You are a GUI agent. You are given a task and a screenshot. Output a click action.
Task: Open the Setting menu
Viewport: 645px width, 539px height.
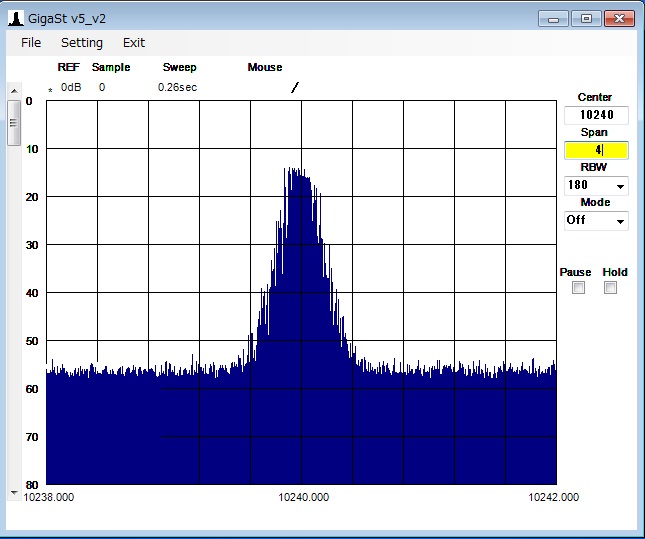point(82,43)
